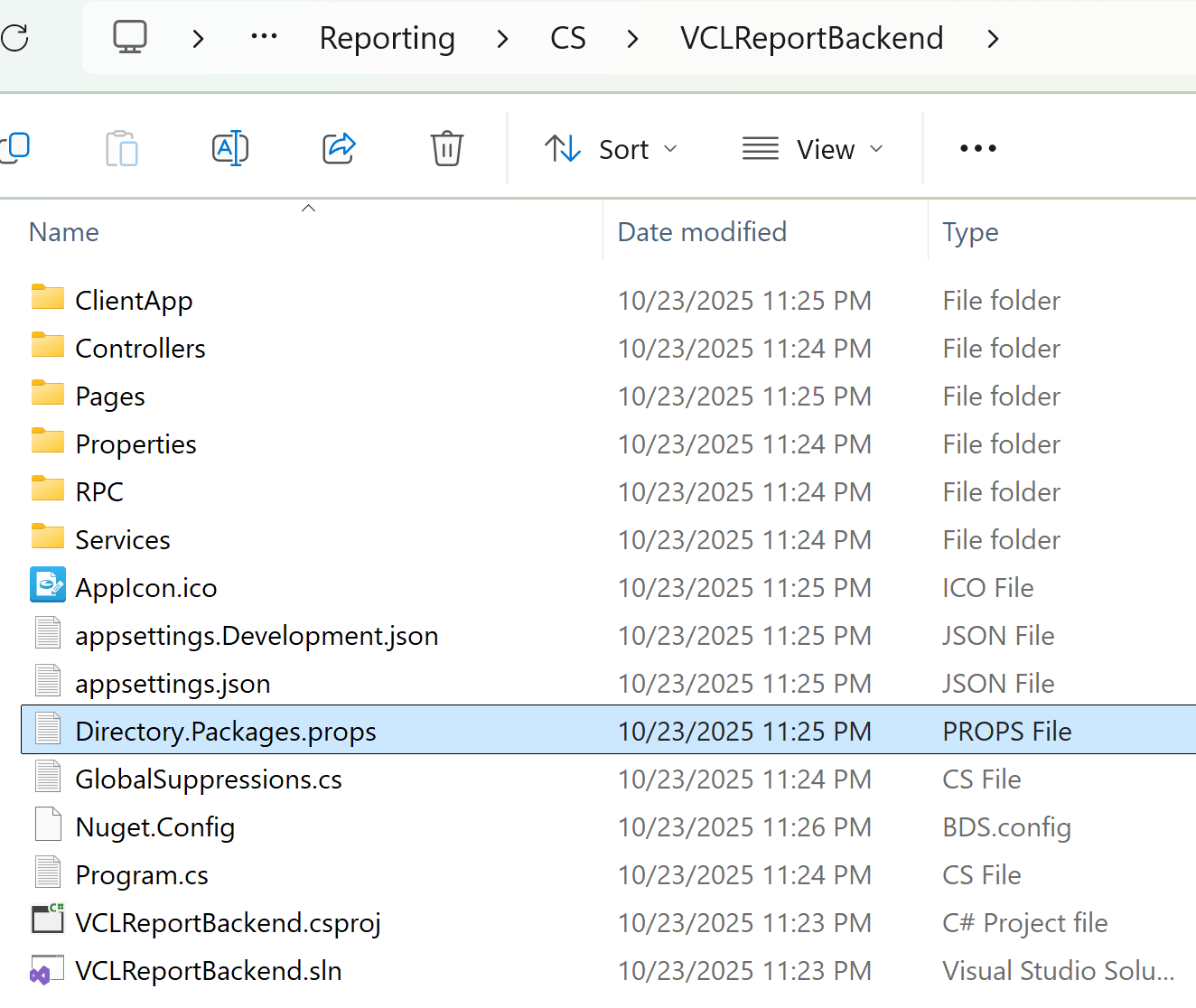Open the AppIcon.ico file
Viewport: 1196px width, 1008px height.
pyautogui.click(x=146, y=587)
